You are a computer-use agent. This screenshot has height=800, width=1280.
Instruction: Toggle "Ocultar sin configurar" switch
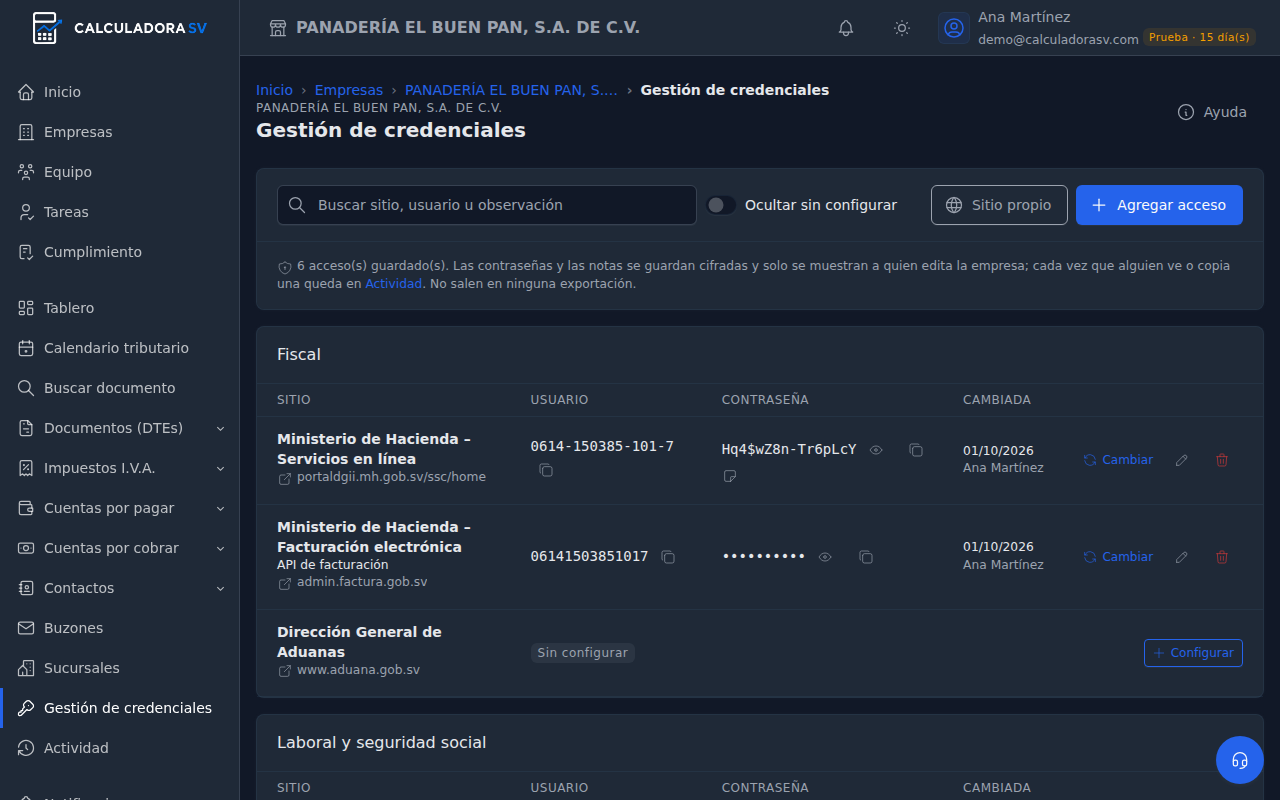tap(721, 205)
